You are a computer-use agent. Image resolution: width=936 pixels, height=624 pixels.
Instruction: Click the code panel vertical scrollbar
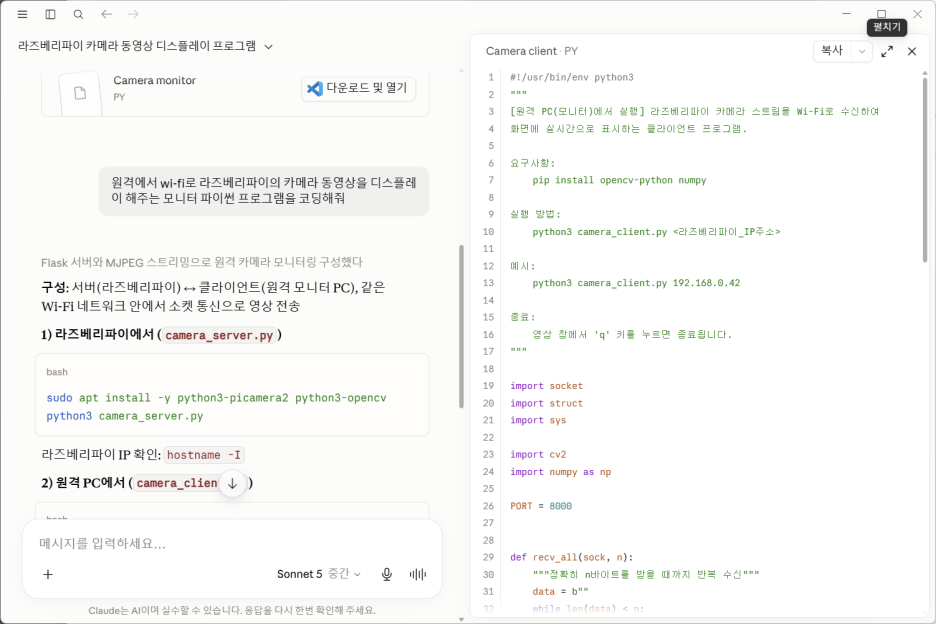[925, 170]
